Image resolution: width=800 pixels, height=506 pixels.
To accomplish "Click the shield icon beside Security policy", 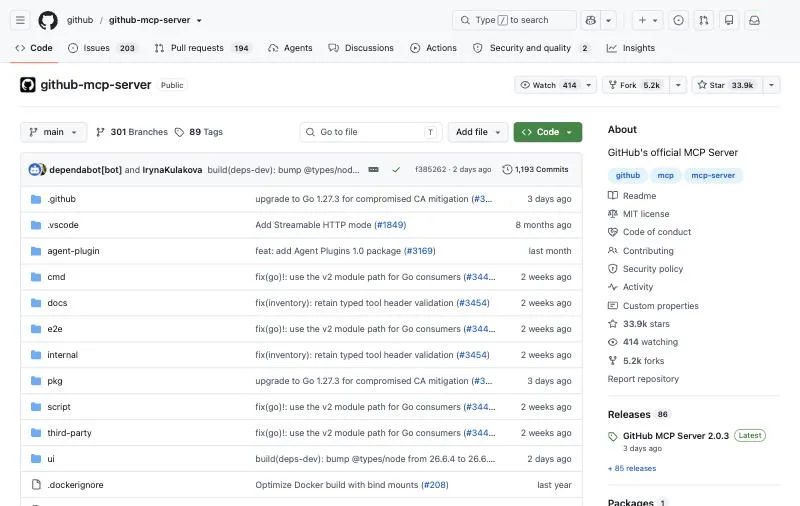I will point(613,269).
